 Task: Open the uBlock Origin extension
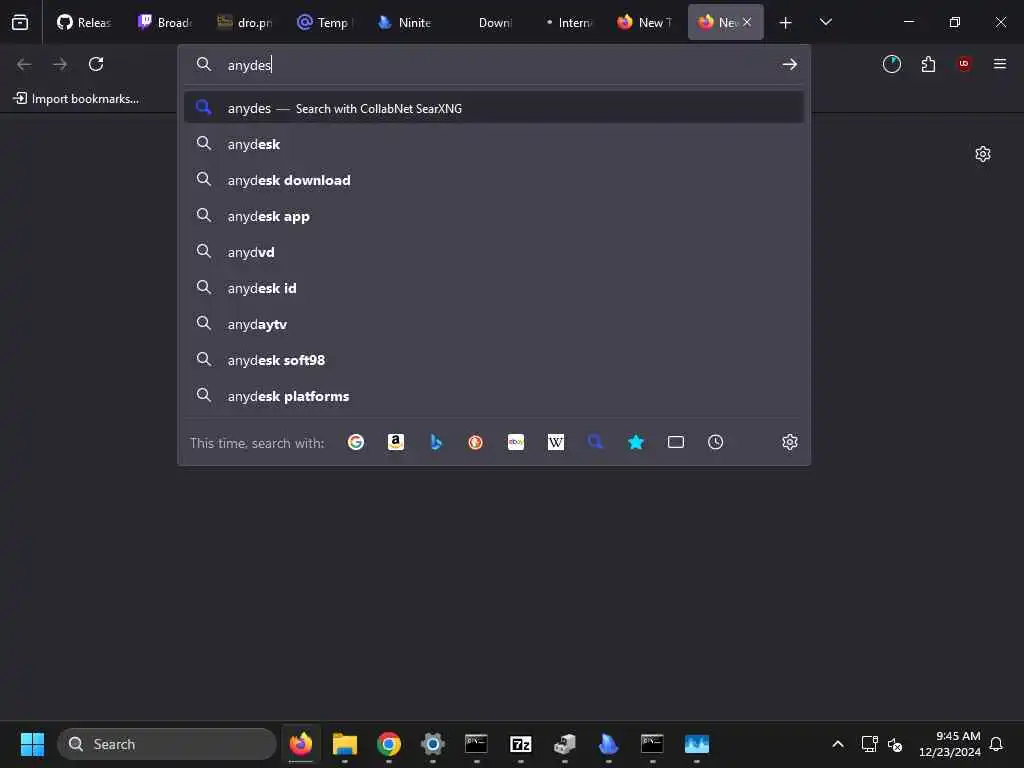964,64
